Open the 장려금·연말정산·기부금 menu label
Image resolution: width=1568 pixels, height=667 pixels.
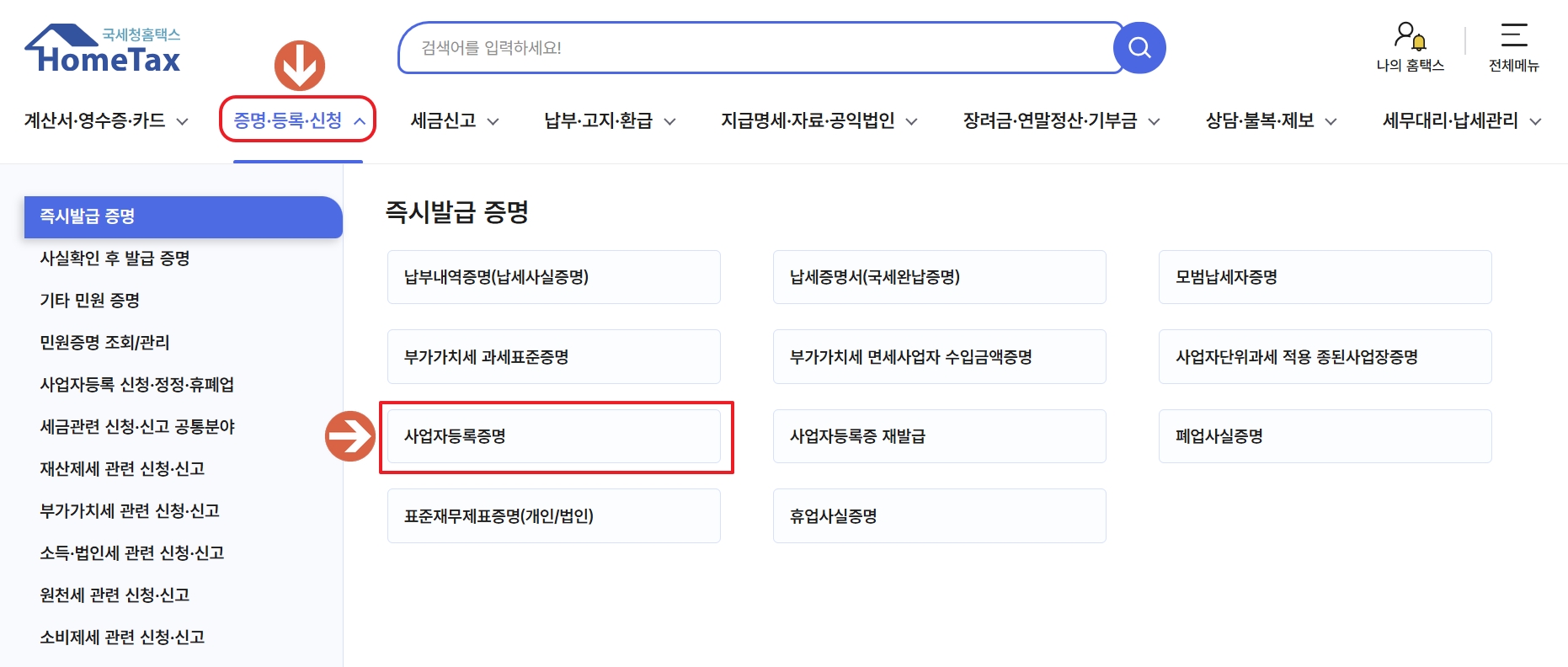[1050, 120]
